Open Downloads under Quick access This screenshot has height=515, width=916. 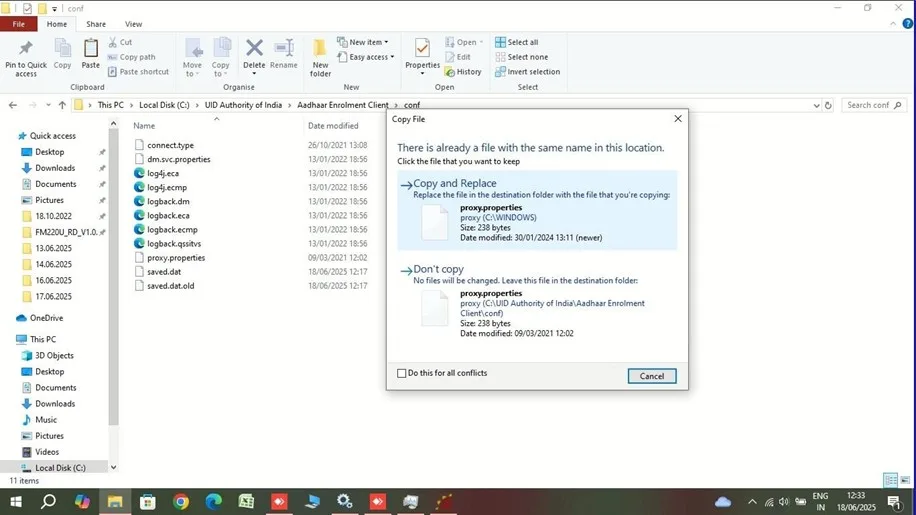(55, 168)
